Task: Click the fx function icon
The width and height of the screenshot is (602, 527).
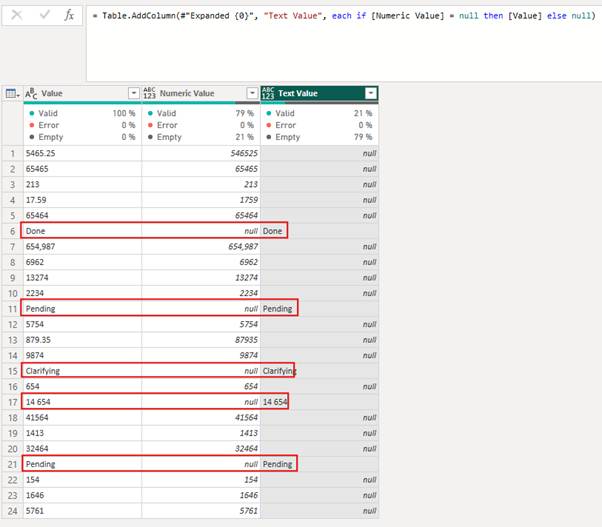Action: (x=69, y=16)
